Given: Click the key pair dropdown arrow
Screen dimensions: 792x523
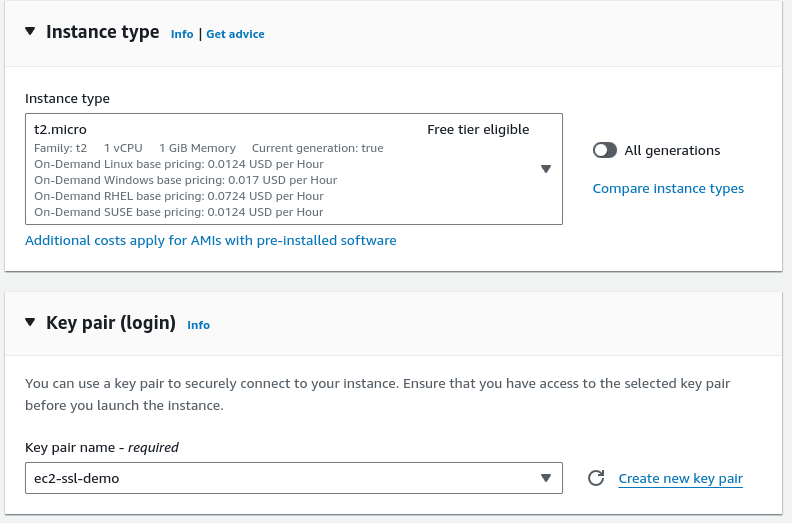Looking at the screenshot, I should pyautogui.click(x=546, y=478).
